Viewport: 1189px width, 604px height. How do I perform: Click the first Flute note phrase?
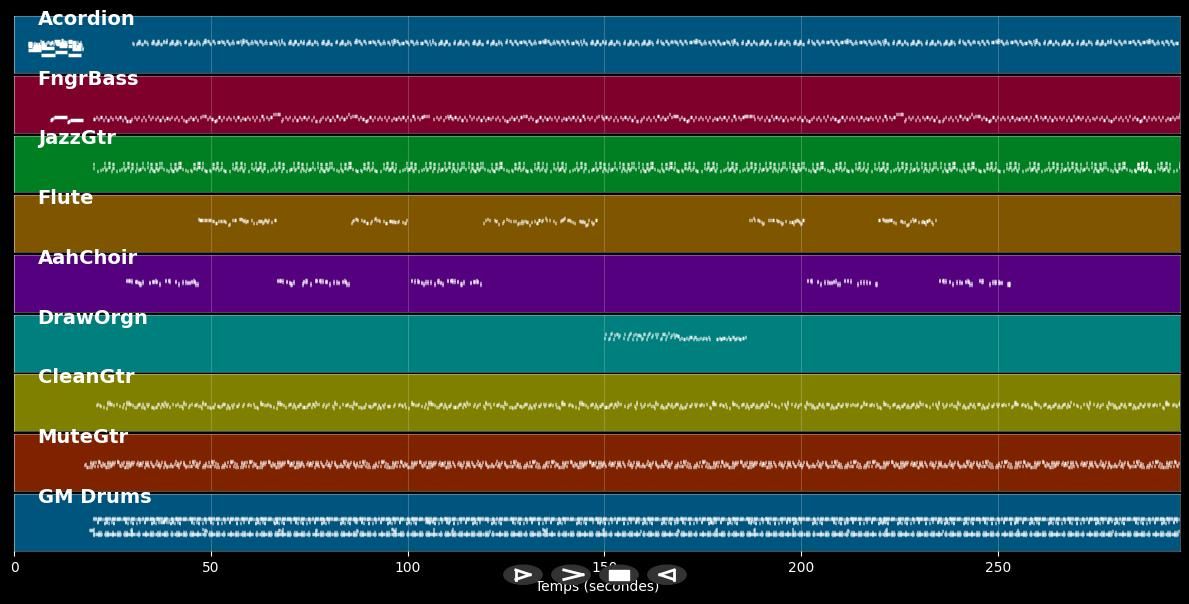coord(237,221)
